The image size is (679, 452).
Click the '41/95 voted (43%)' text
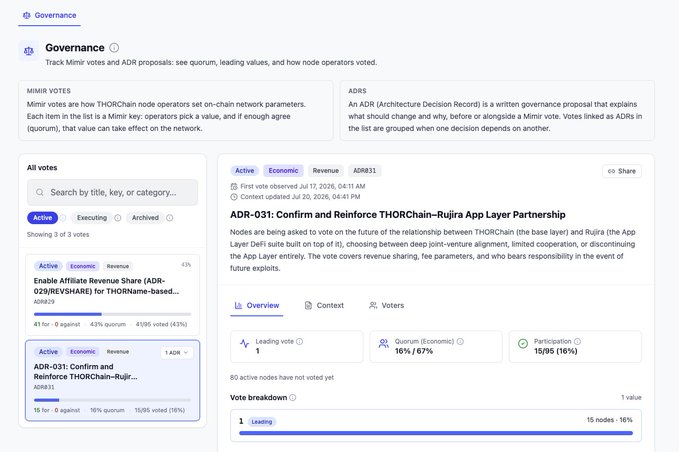tap(162, 324)
